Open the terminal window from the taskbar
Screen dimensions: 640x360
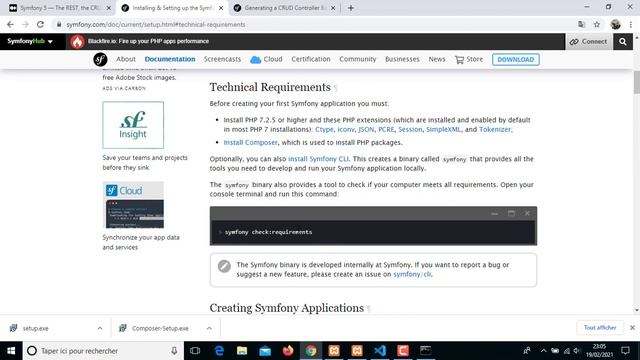tap(425, 351)
